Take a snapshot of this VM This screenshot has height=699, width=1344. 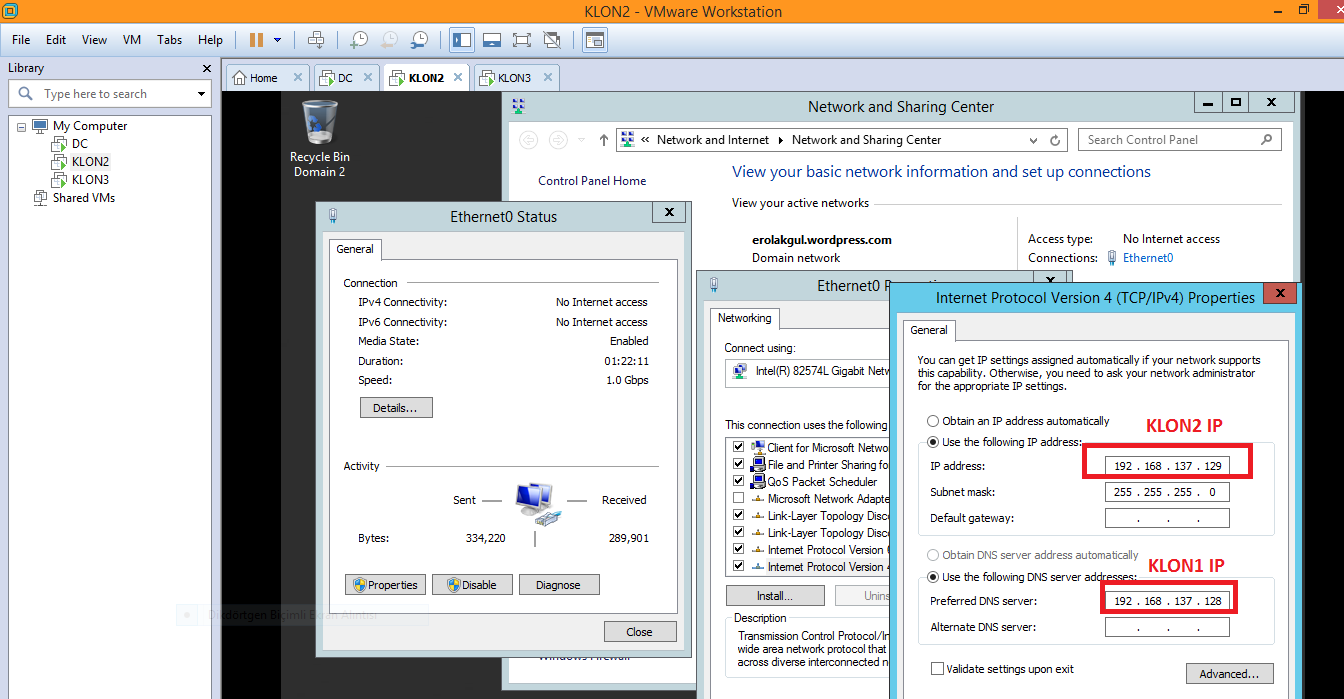(x=358, y=40)
